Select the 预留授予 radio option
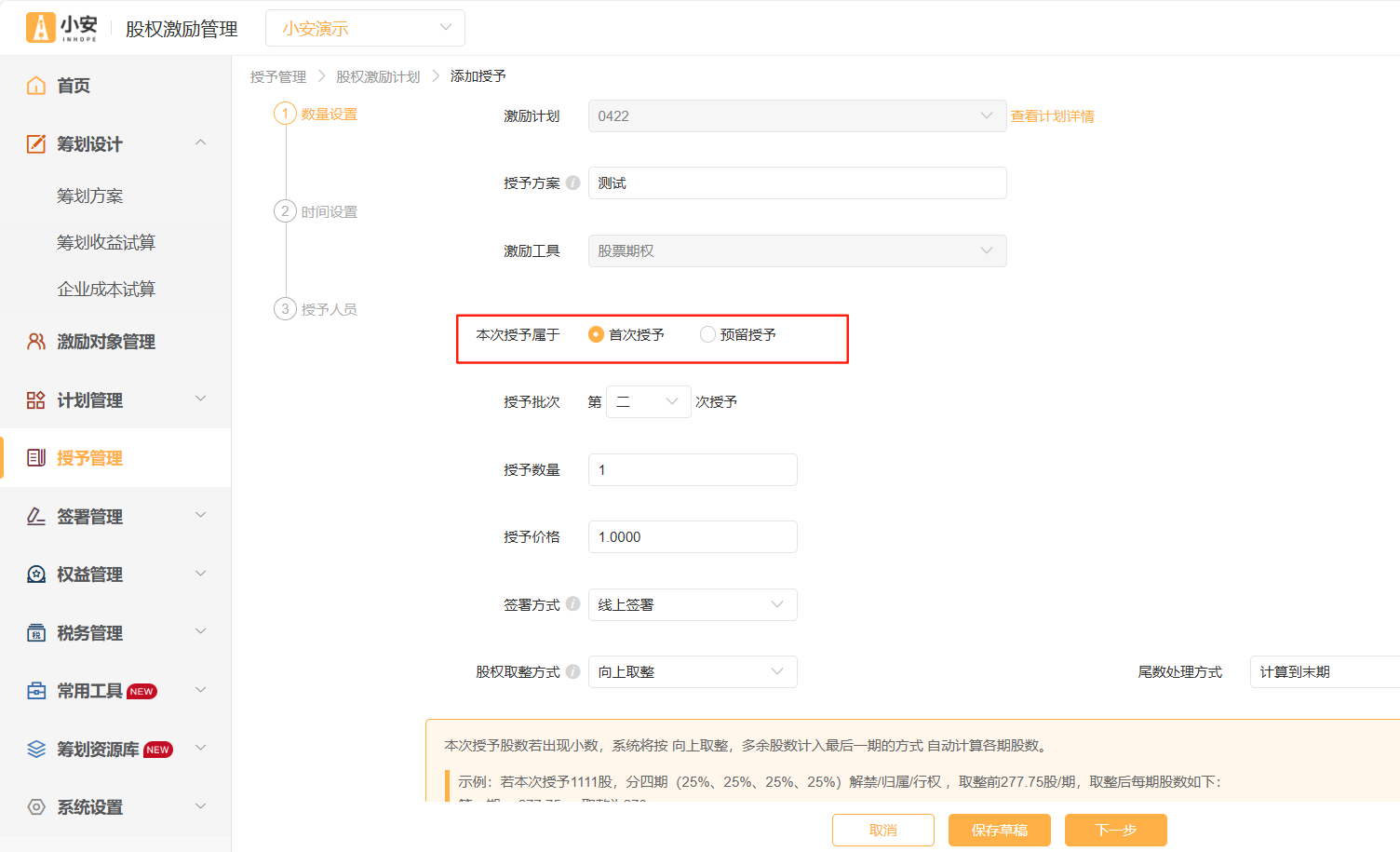This screenshot has width=1400, height=852. (x=707, y=334)
